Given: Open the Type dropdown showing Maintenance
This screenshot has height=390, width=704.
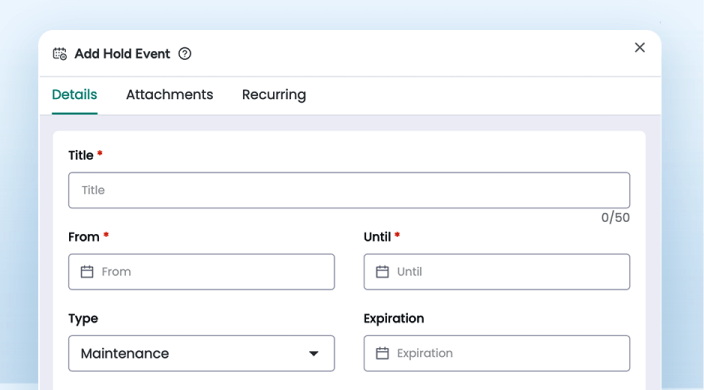Looking at the screenshot, I should 201,353.
